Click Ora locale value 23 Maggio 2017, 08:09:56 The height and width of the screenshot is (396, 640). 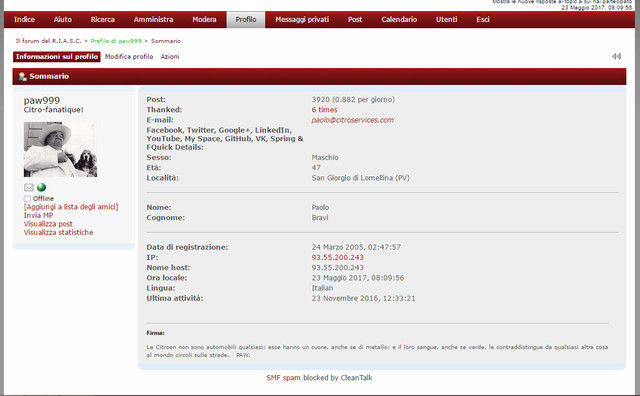coord(358,278)
